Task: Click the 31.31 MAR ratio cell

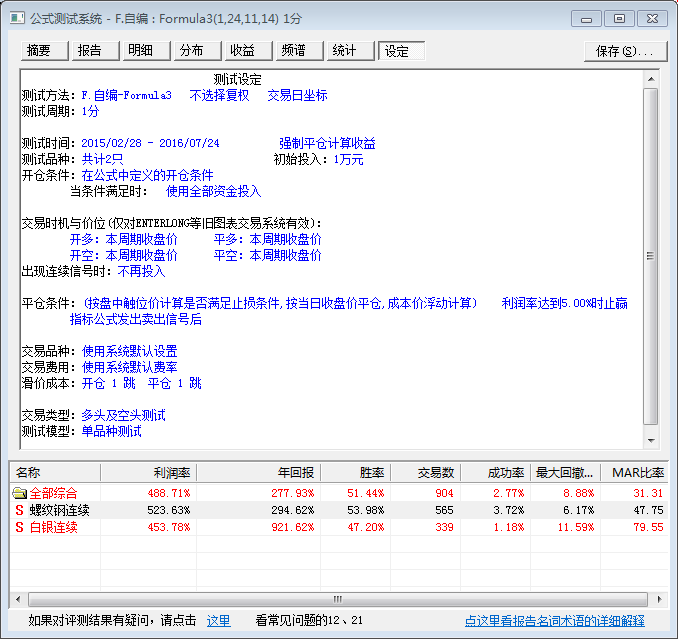Action: (x=648, y=493)
